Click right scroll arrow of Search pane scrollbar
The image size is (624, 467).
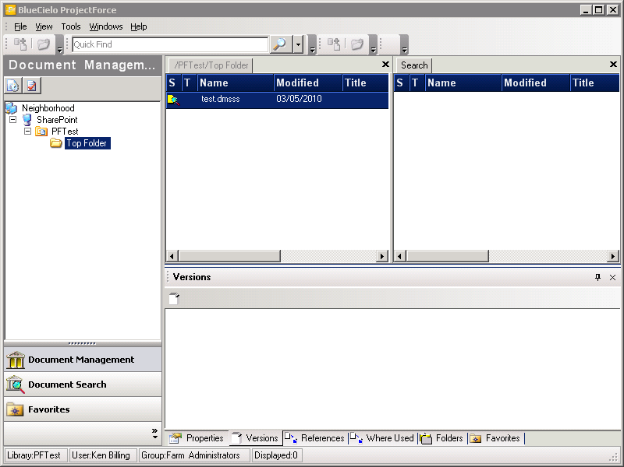tap(613, 256)
